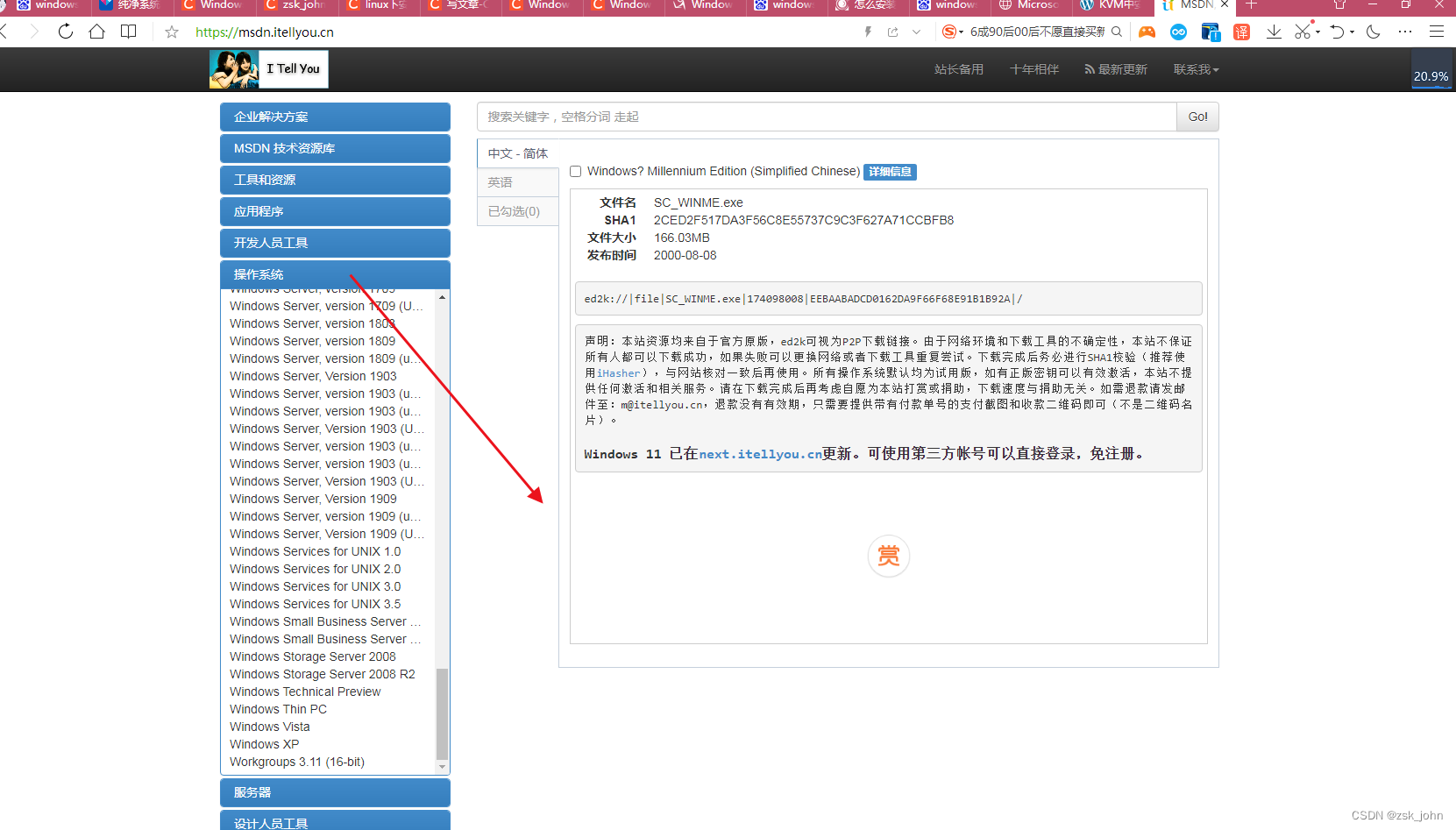Select Windows Thin PC in the list
Screen dimensions: 1456x830
click(x=278, y=709)
